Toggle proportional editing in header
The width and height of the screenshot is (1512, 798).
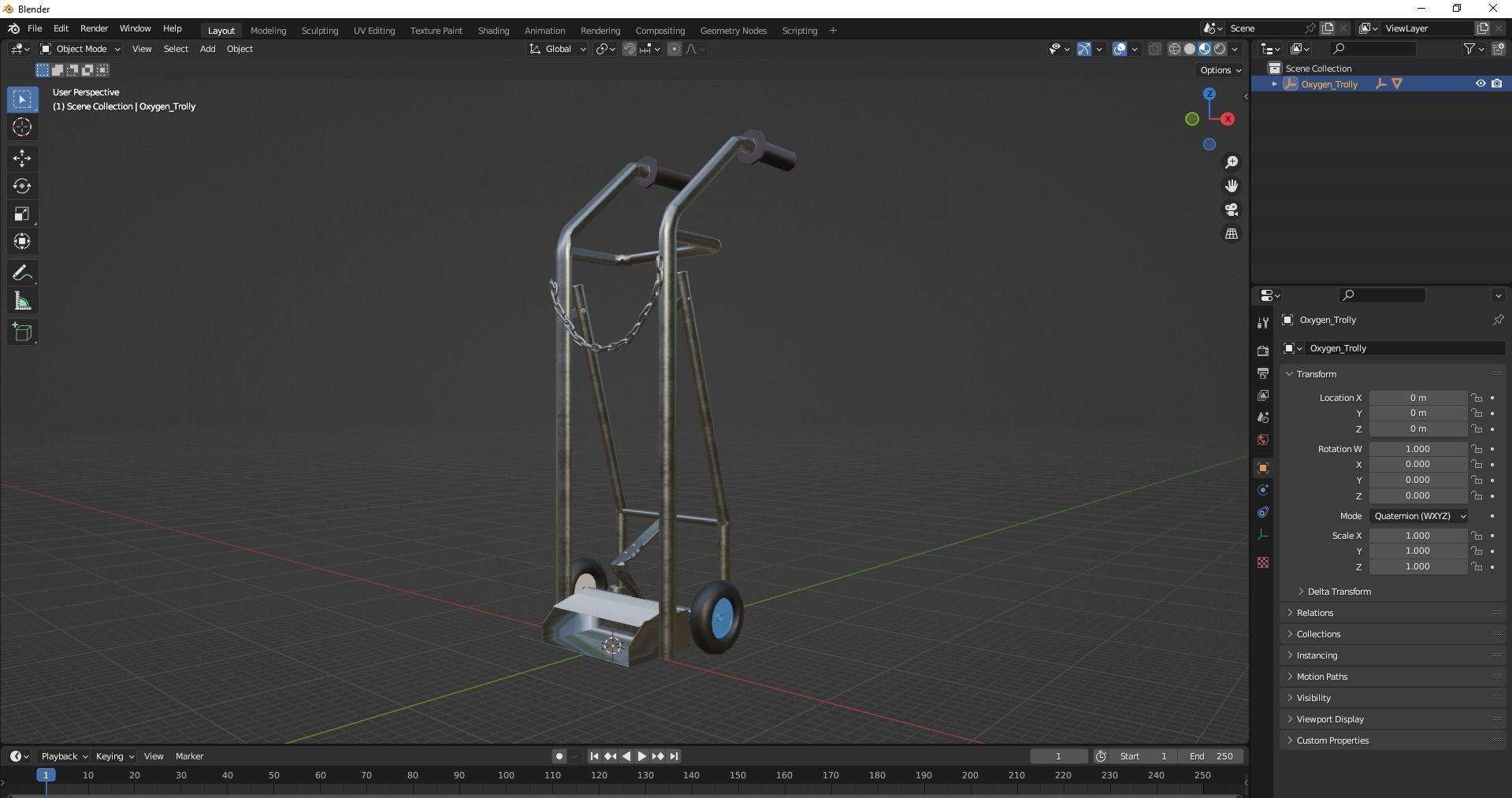tap(674, 49)
